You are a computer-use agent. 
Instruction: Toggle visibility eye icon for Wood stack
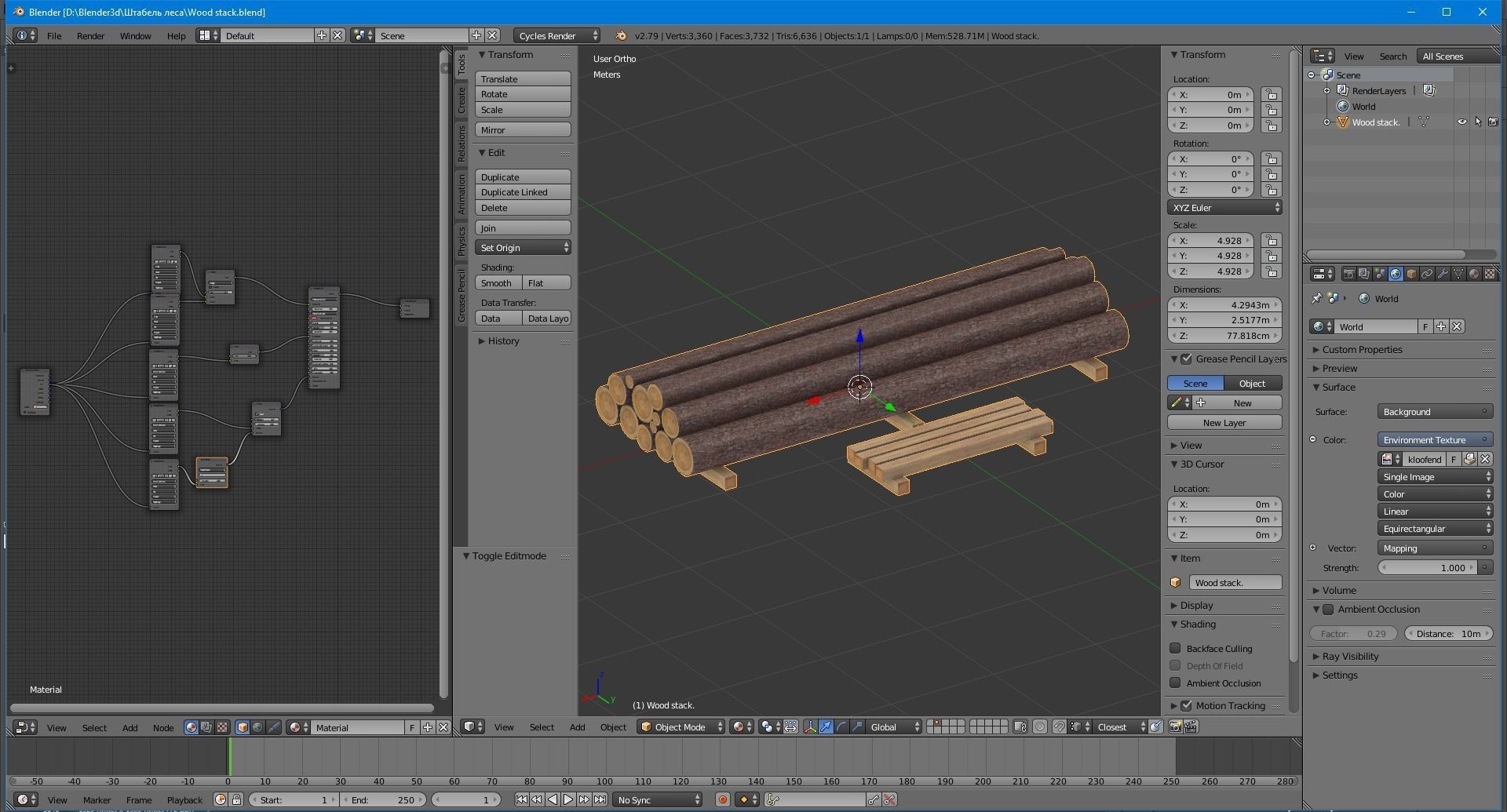[x=1461, y=122]
